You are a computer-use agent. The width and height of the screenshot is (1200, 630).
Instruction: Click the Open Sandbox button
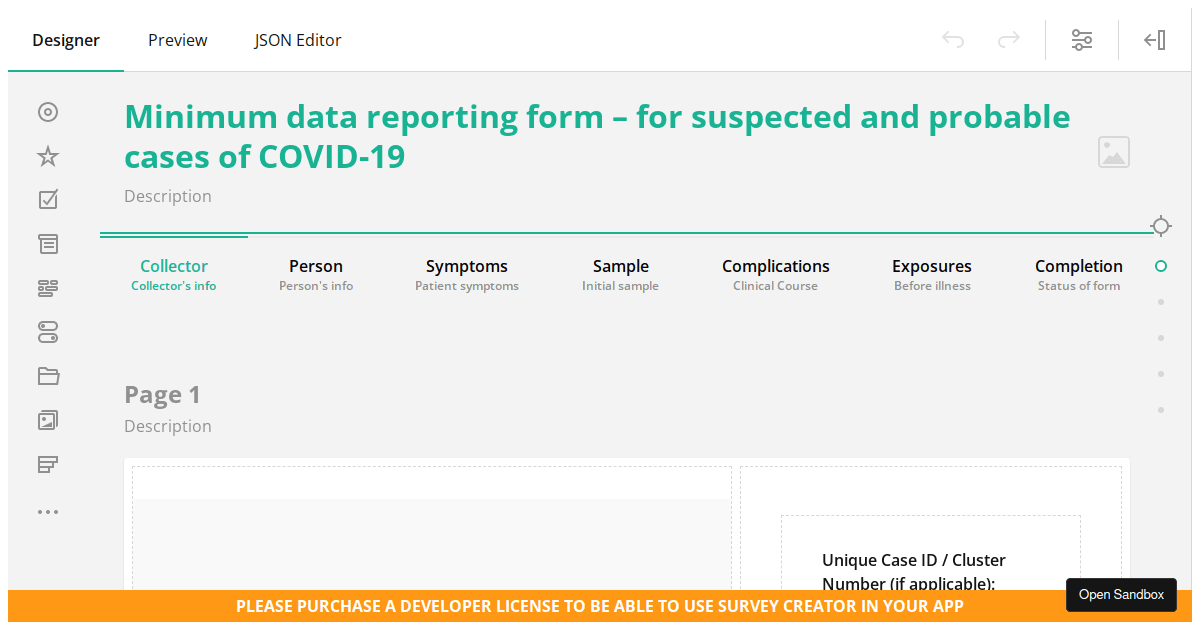tap(1121, 594)
